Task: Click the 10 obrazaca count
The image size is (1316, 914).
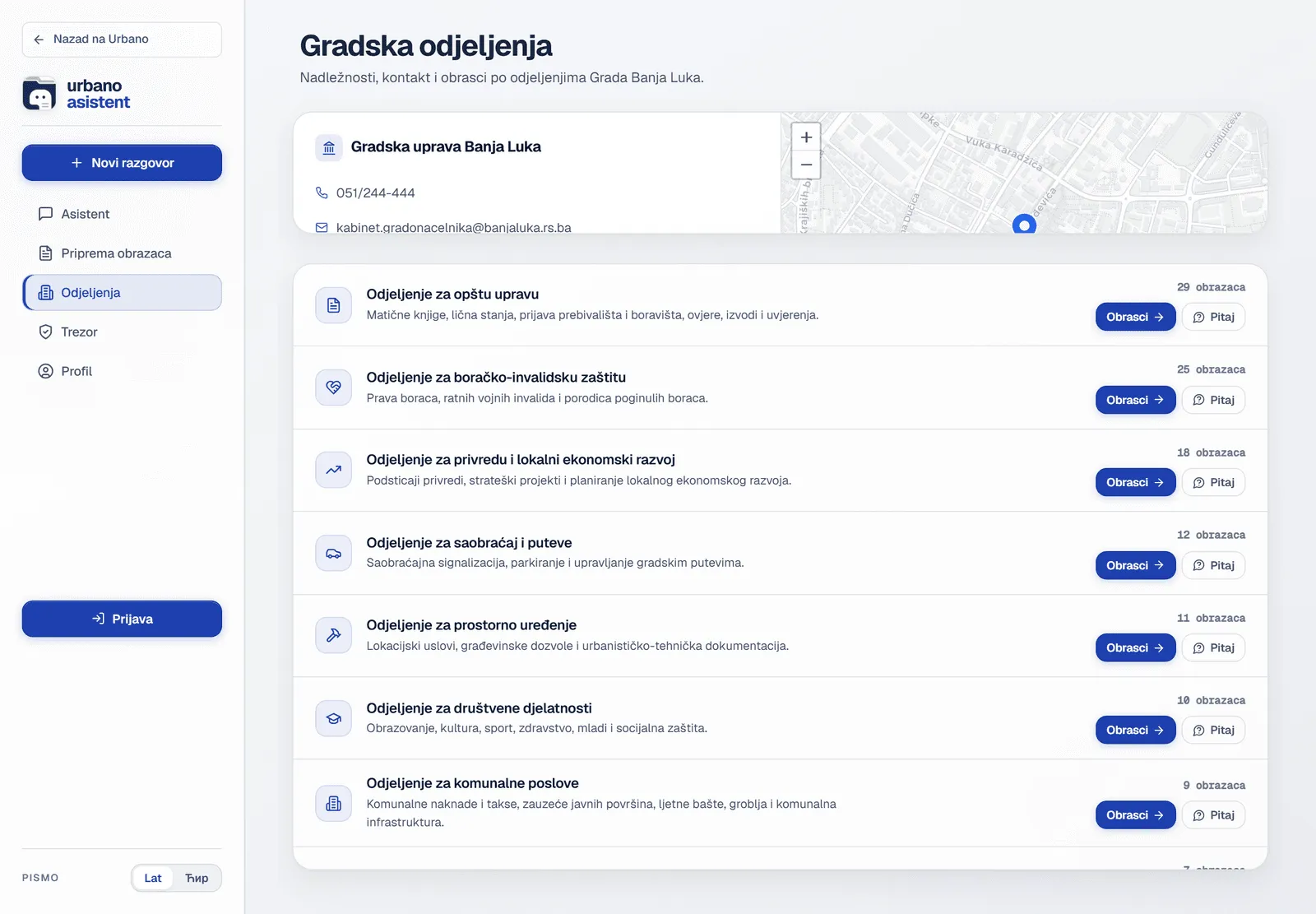Action: (x=1211, y=700)
